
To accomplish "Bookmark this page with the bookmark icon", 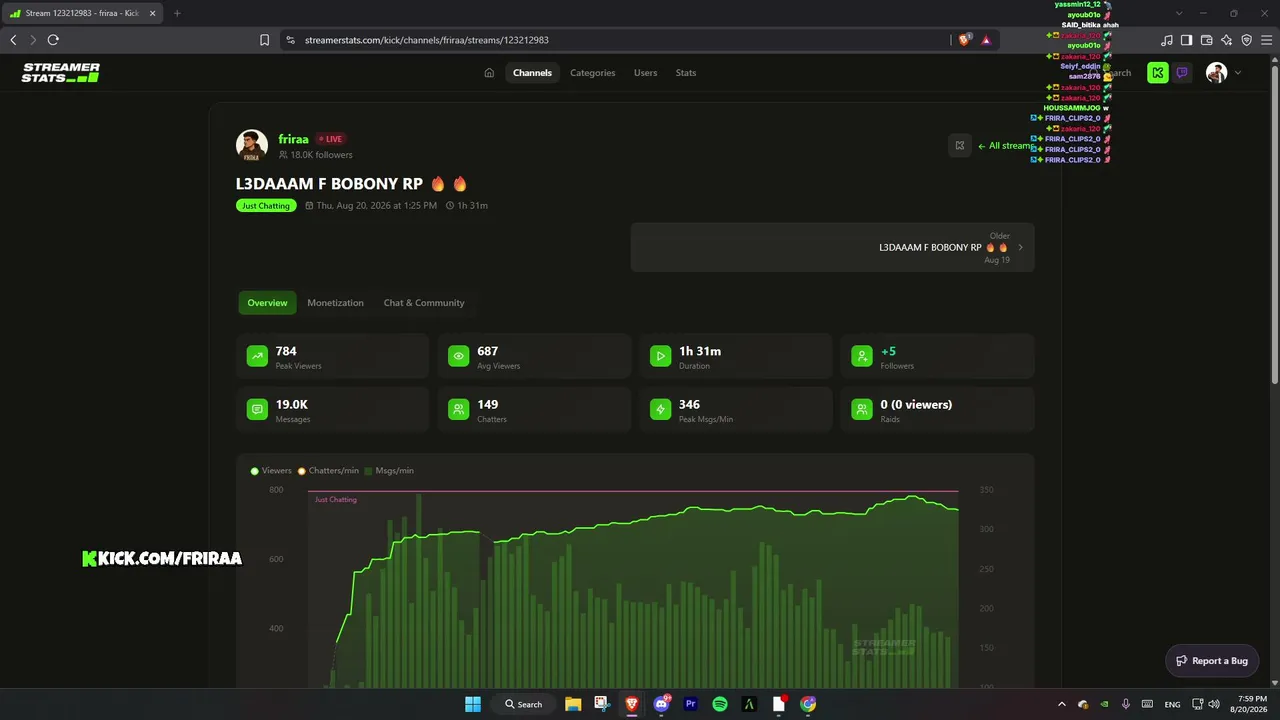I will click(x=264, y=40).
